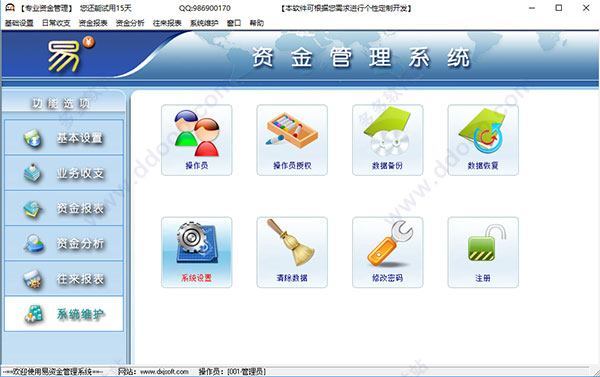The height and width of the screenshot is (377, 600).
Task: Click the app icon in title bar
Action: (10, 8)
